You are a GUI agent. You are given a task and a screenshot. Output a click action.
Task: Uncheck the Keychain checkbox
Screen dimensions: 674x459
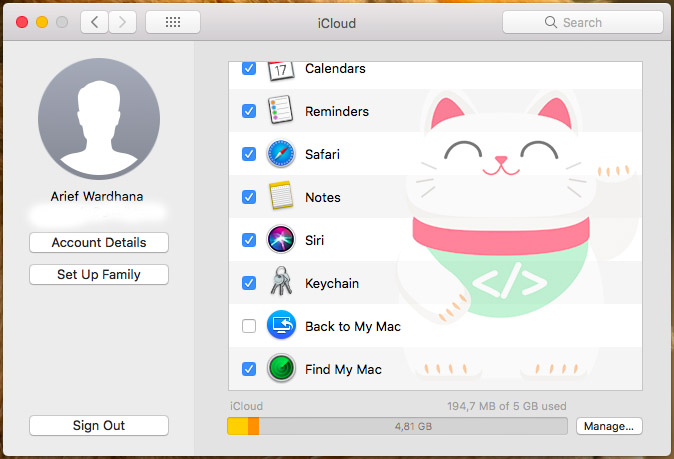pos(249,283)
